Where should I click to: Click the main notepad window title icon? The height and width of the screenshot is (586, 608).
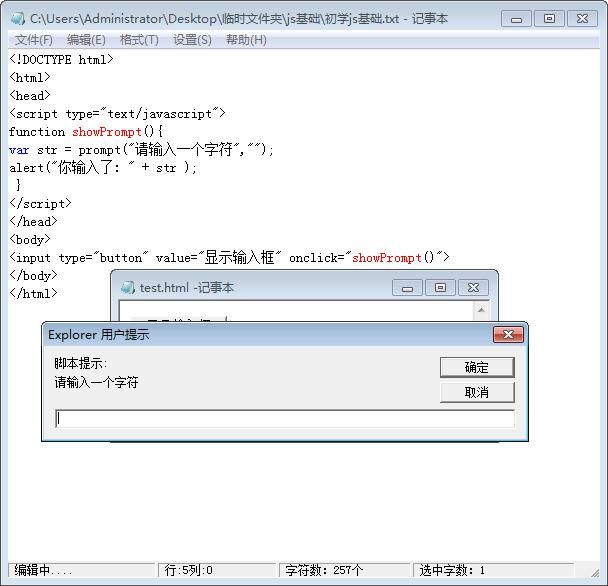coord(18,19)
